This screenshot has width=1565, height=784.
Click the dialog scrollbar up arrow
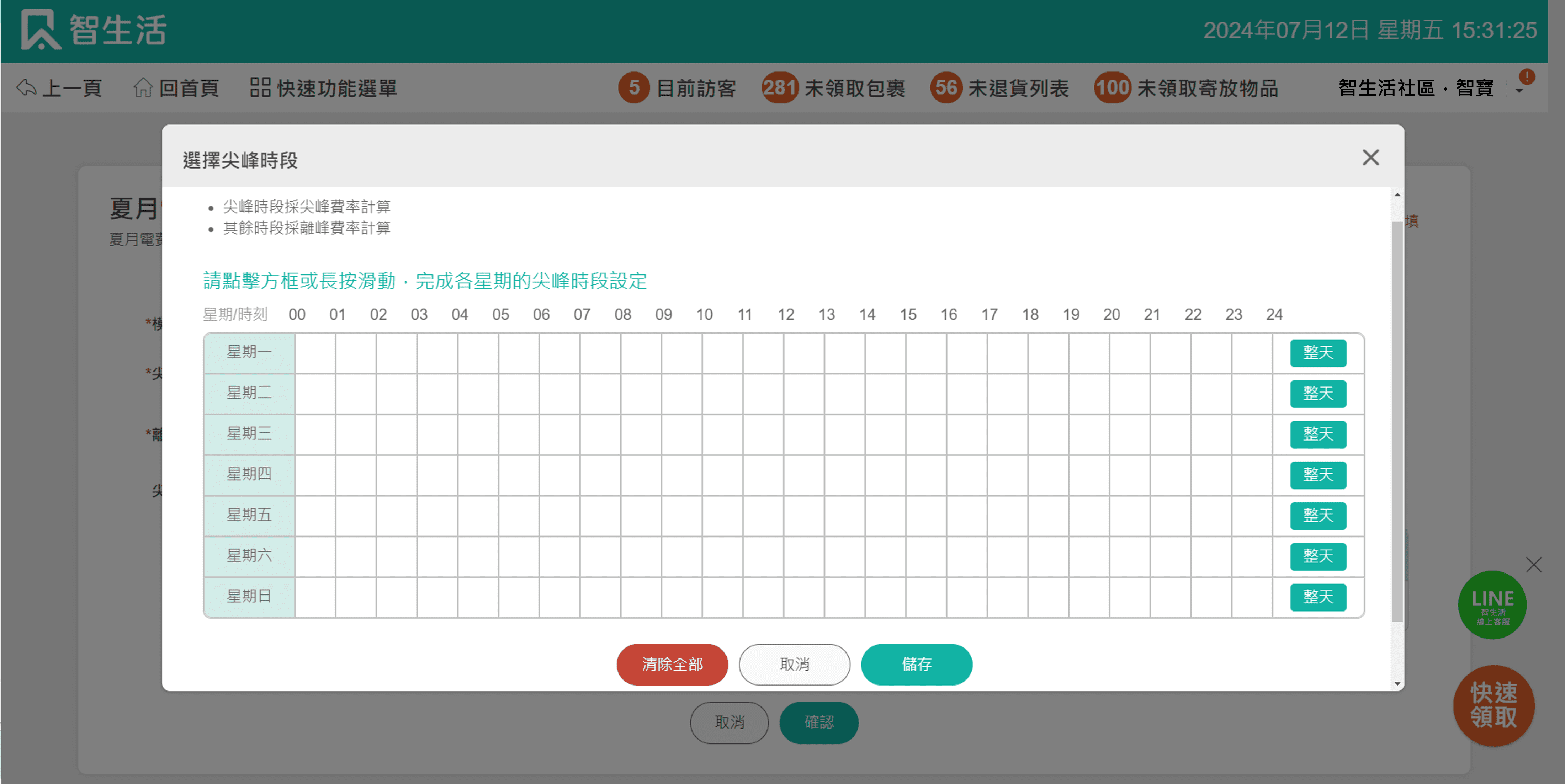[x=1397, y=195]
